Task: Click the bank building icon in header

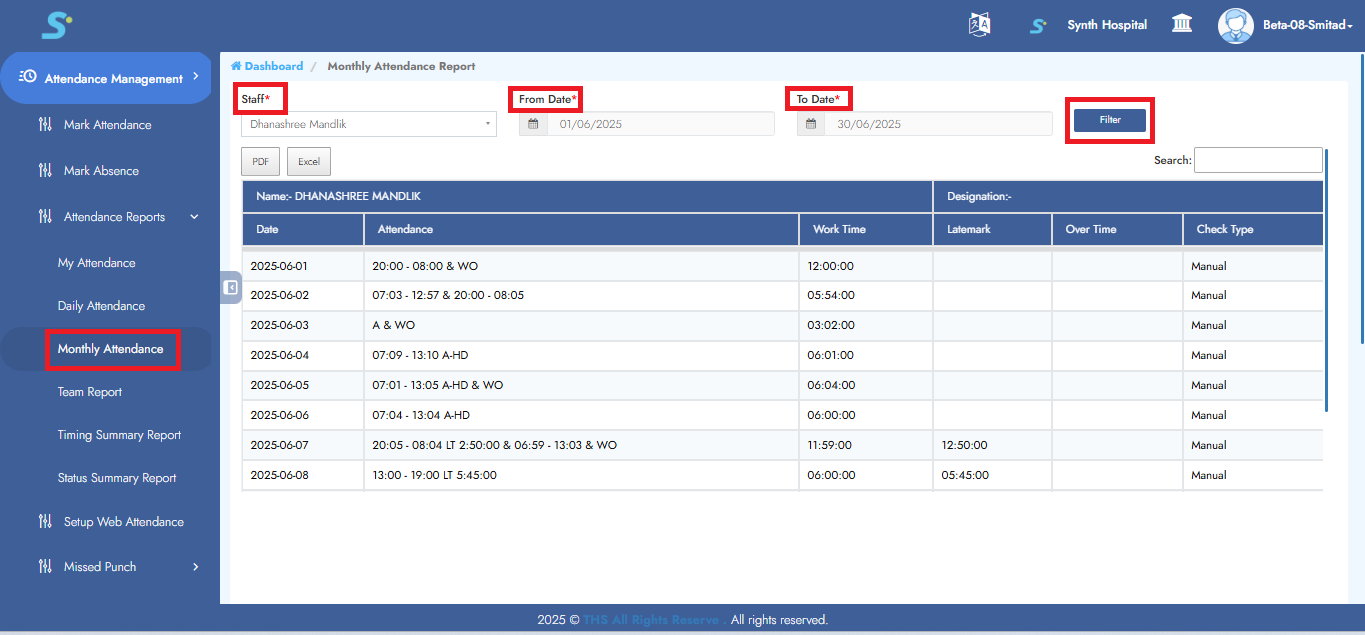Action: click(1182, 24)
